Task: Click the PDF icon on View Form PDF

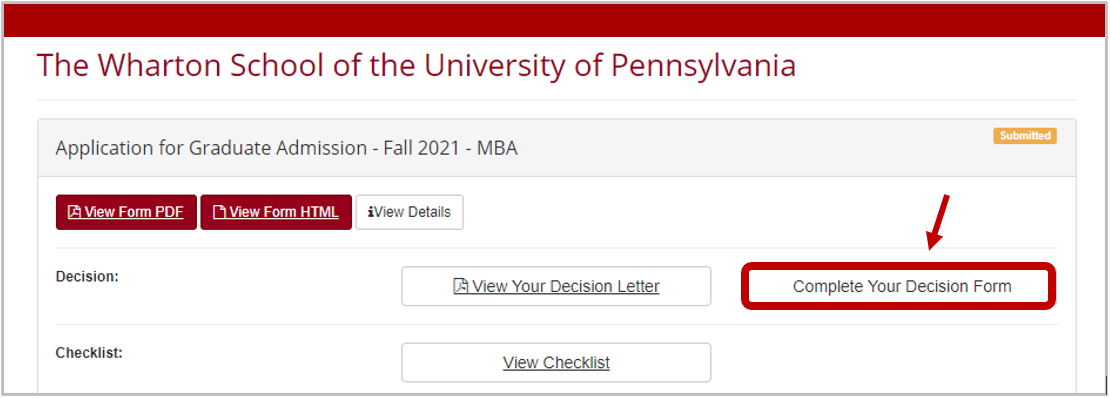Action: [74, 212]
